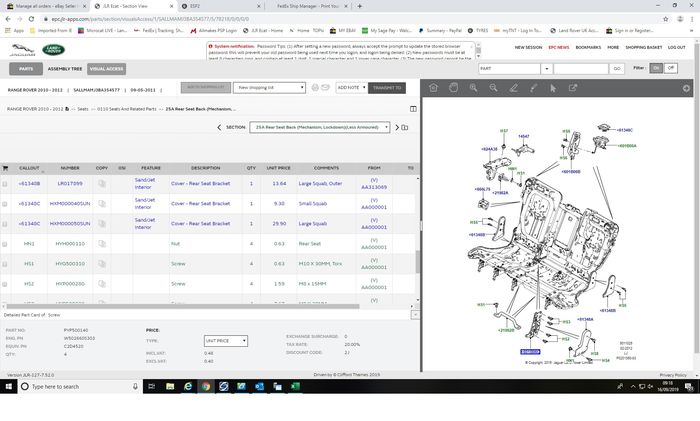700x421 pixels.
Task: Print the parts list via printer icon
Action: pos(315,88)
